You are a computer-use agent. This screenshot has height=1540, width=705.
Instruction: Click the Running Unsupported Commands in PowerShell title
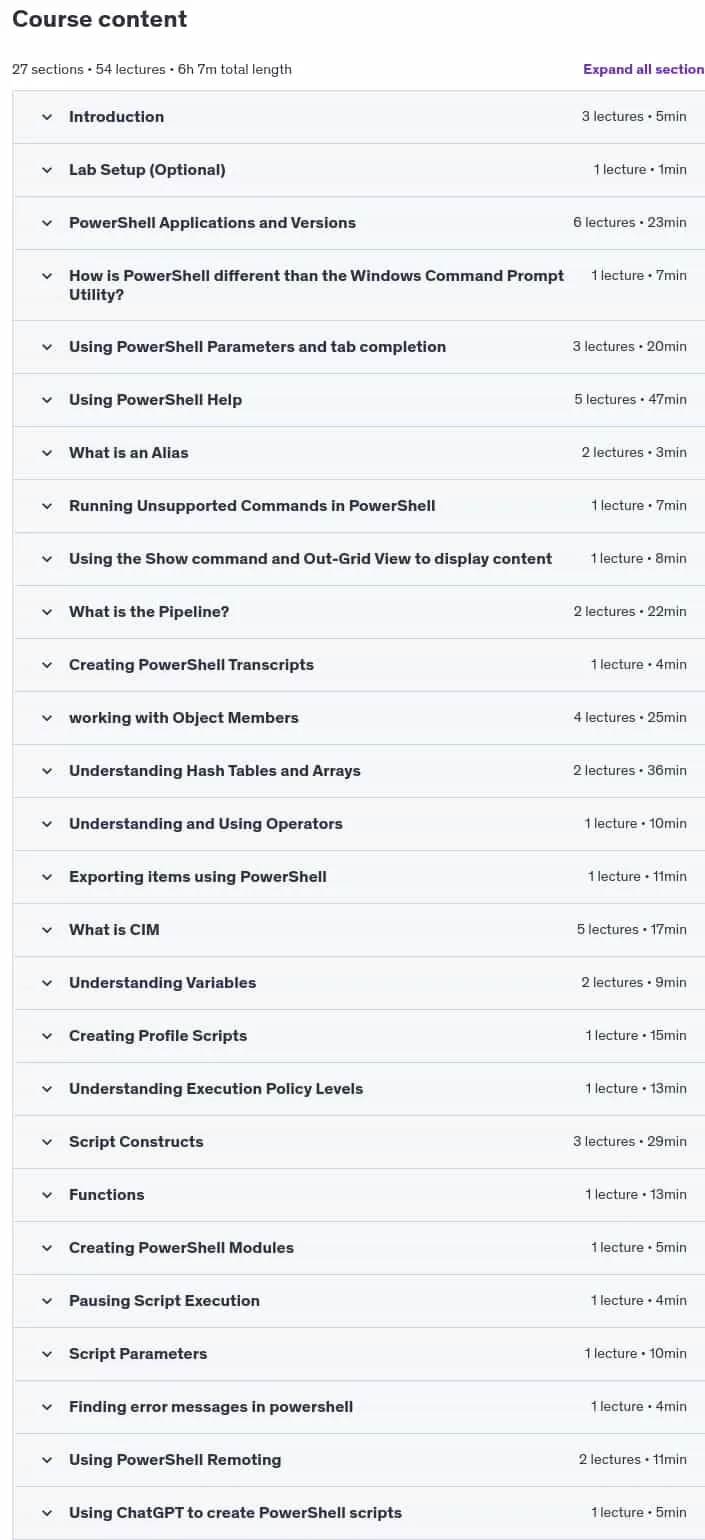tap(252, 506)
